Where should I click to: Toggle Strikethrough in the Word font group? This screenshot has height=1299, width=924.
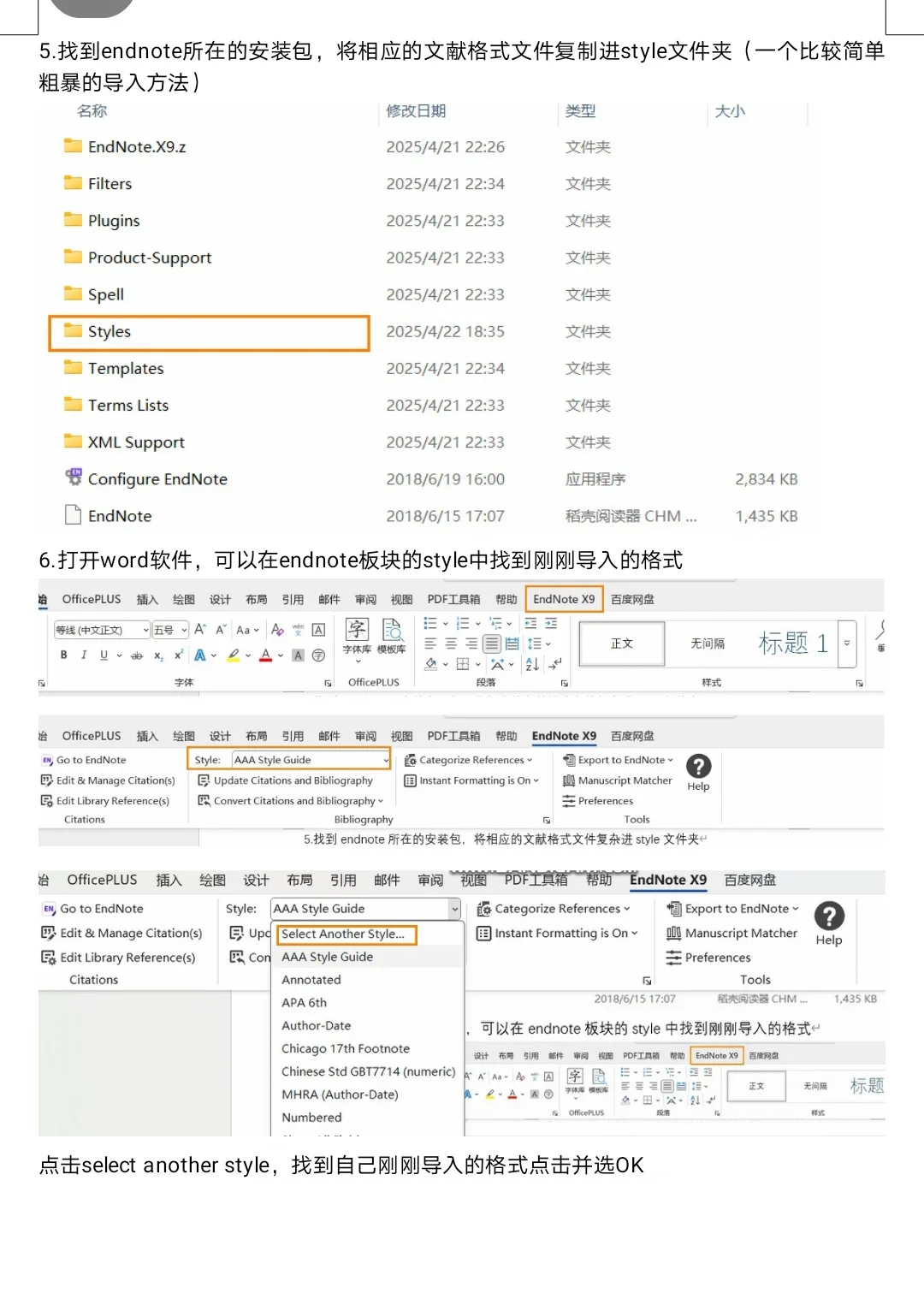pos(137,655)
